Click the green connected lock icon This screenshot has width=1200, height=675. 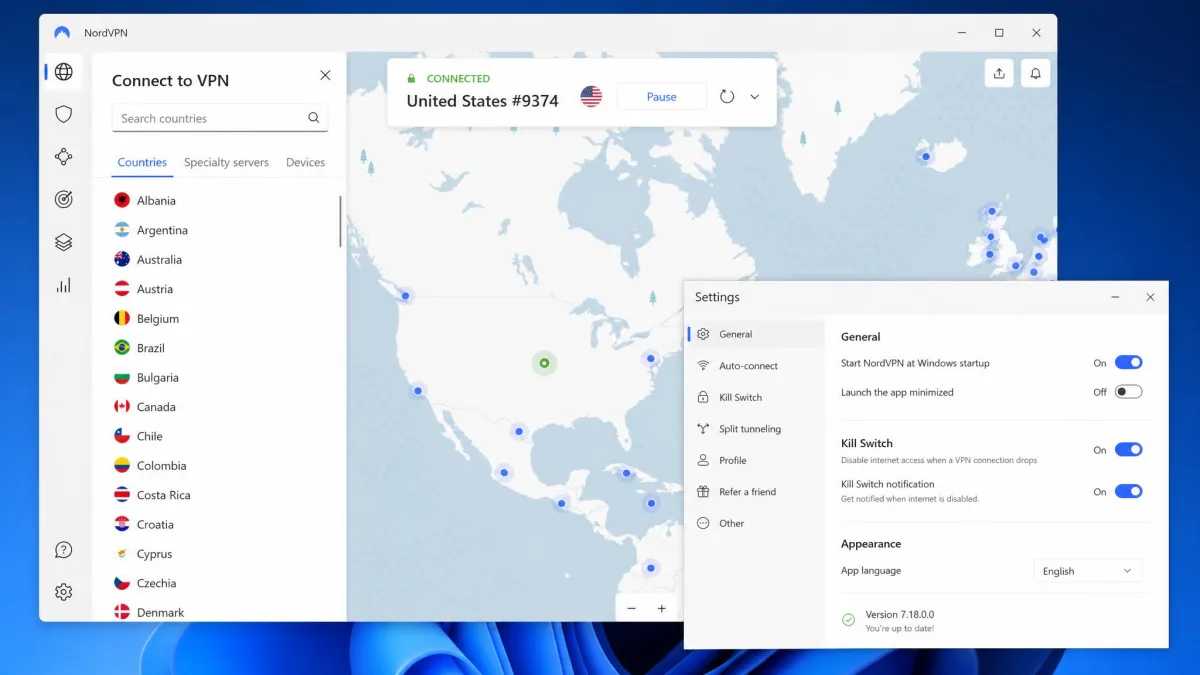coord(411,78)
